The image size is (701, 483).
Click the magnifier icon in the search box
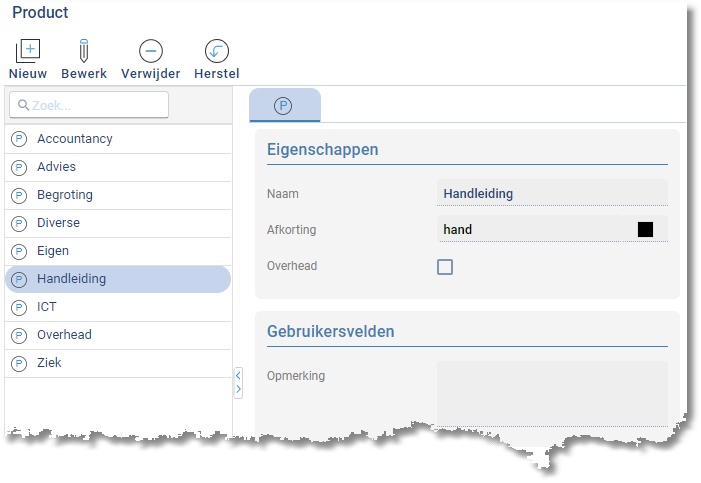[23, 105]
